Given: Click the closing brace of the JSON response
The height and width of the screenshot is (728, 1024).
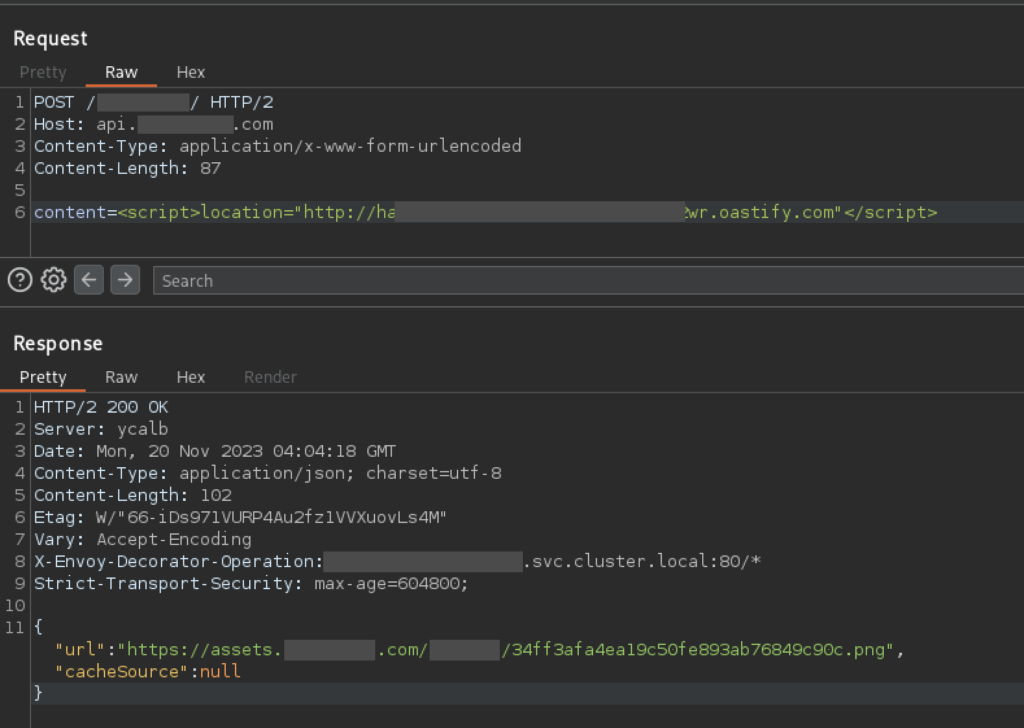Looking at the screenshot, I should pos(39,693).
